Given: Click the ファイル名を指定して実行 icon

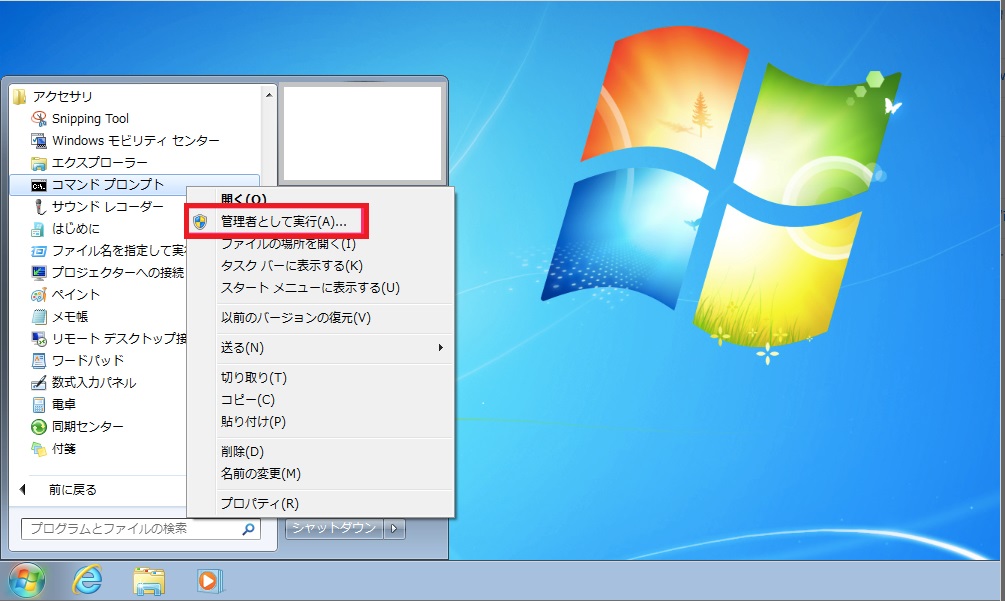Looking at the screenshot, I should [39, 251].
